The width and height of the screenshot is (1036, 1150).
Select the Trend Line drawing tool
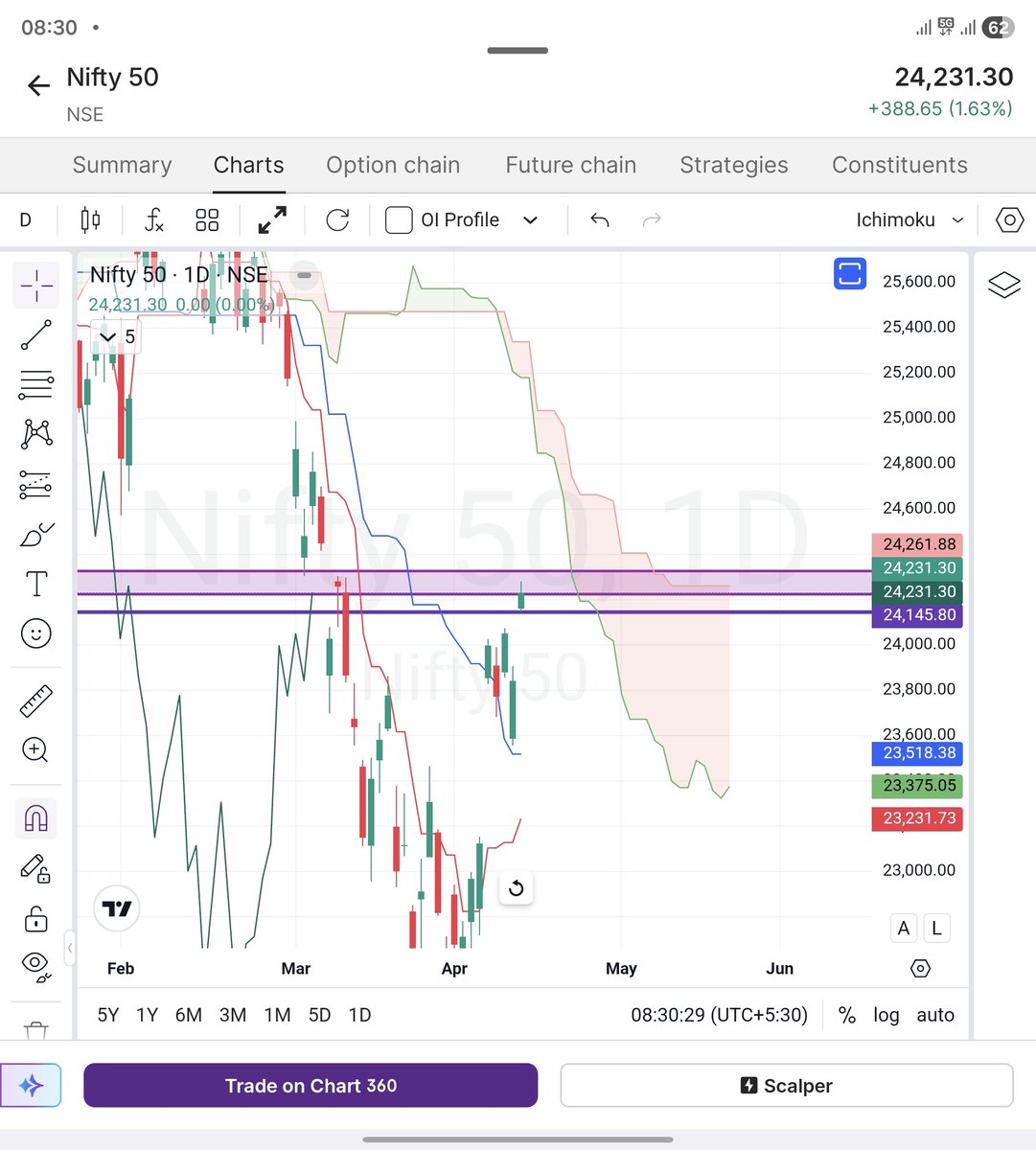tap(35, 334)
